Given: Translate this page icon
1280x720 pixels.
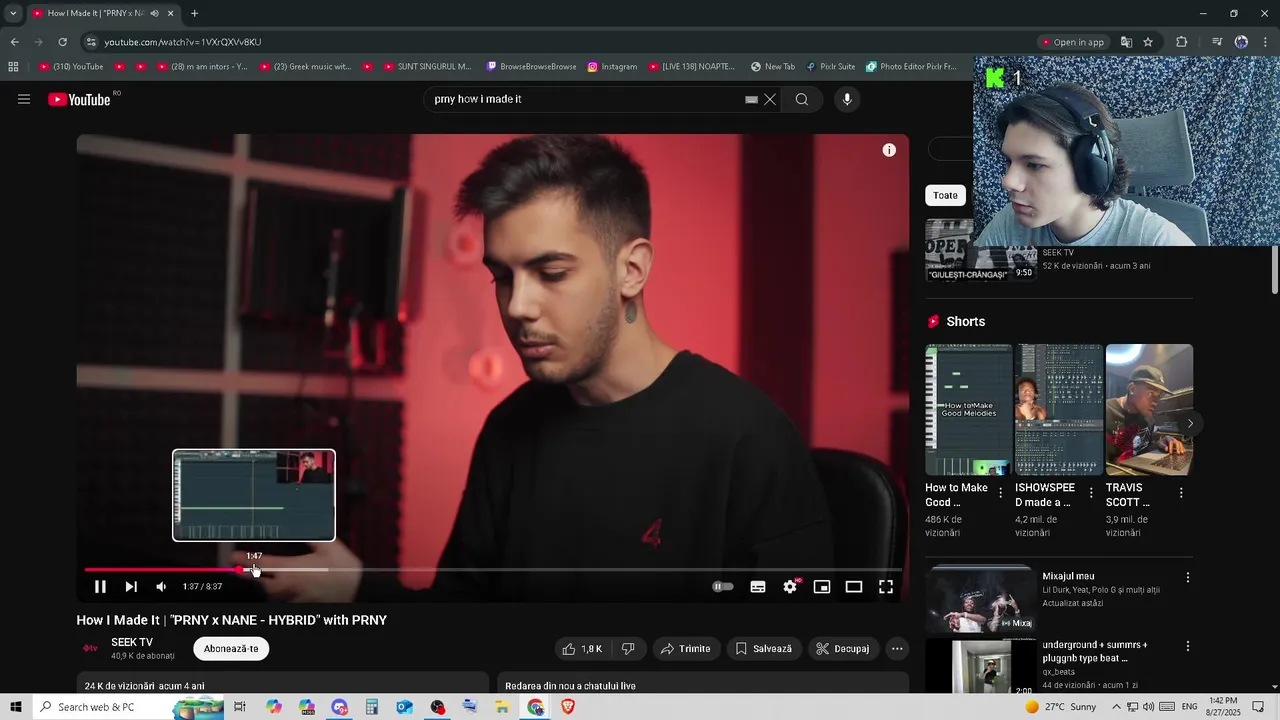Looking at the screenshot, I should point(1126,42).
